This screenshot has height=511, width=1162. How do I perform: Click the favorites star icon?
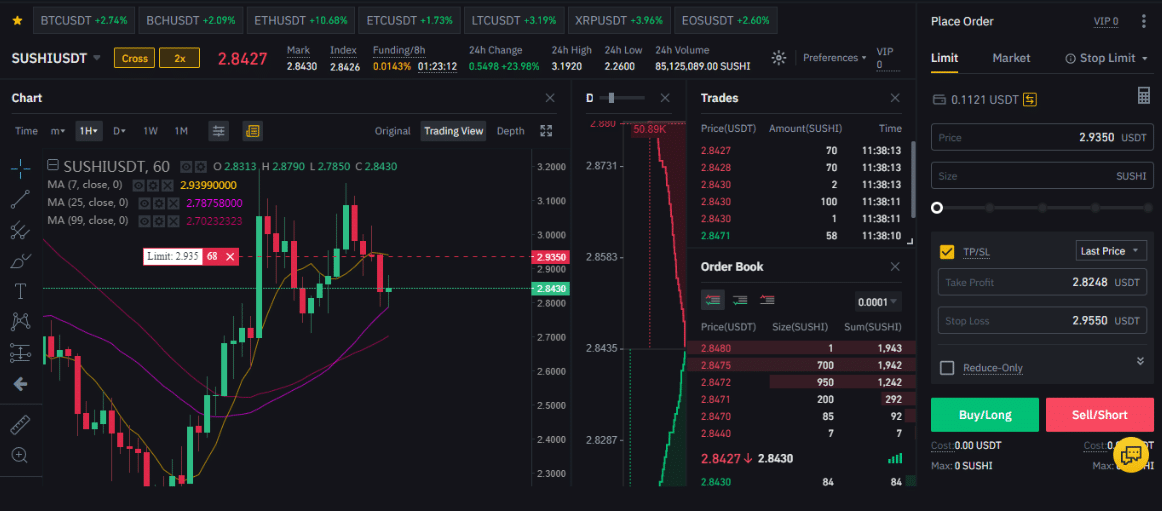coord(17,21)
